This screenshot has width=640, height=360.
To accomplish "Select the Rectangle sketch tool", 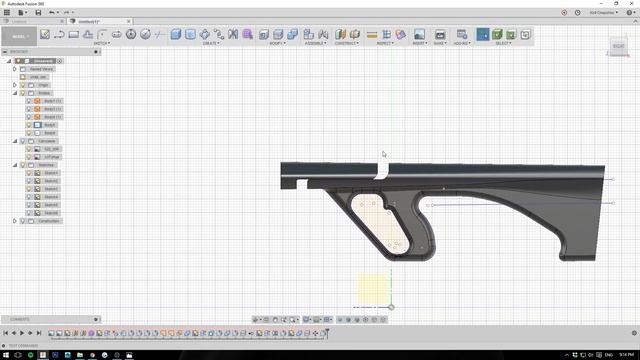I will (73, 34).
